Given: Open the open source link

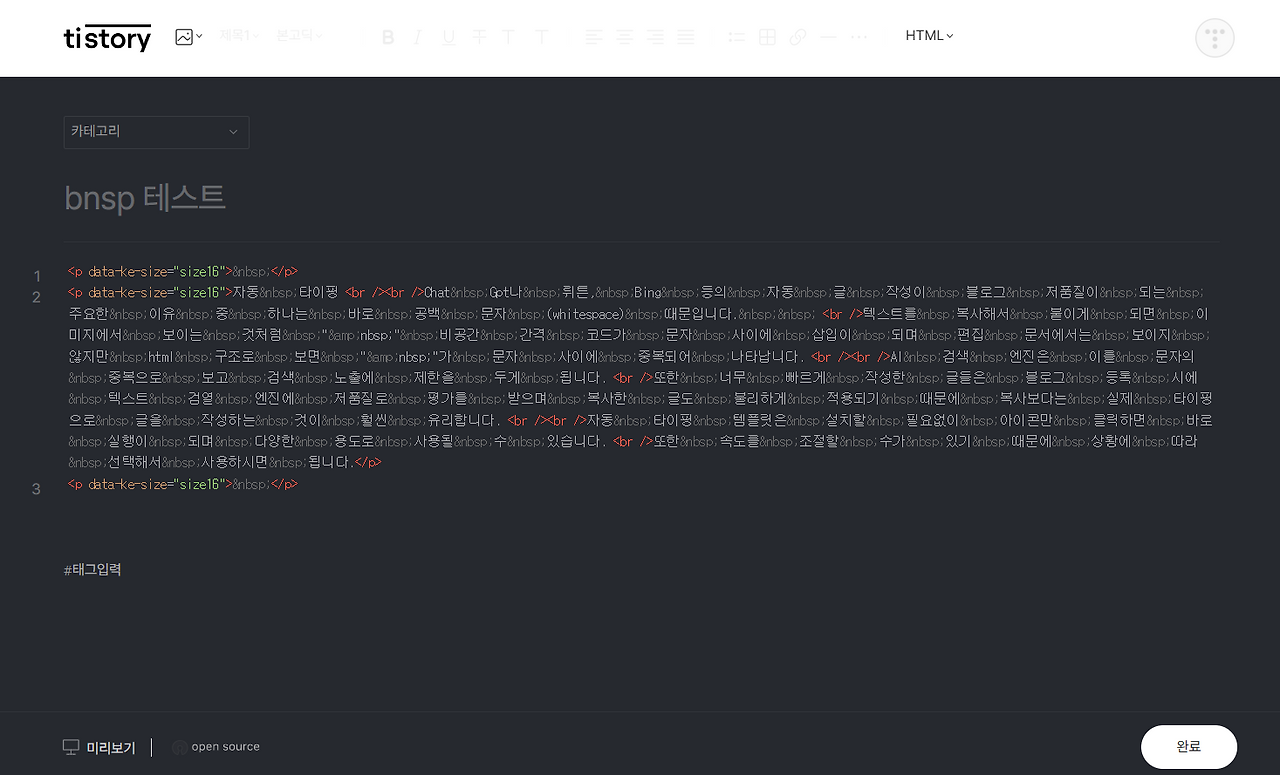Looking at the screenshot, I should coord(226,747).
